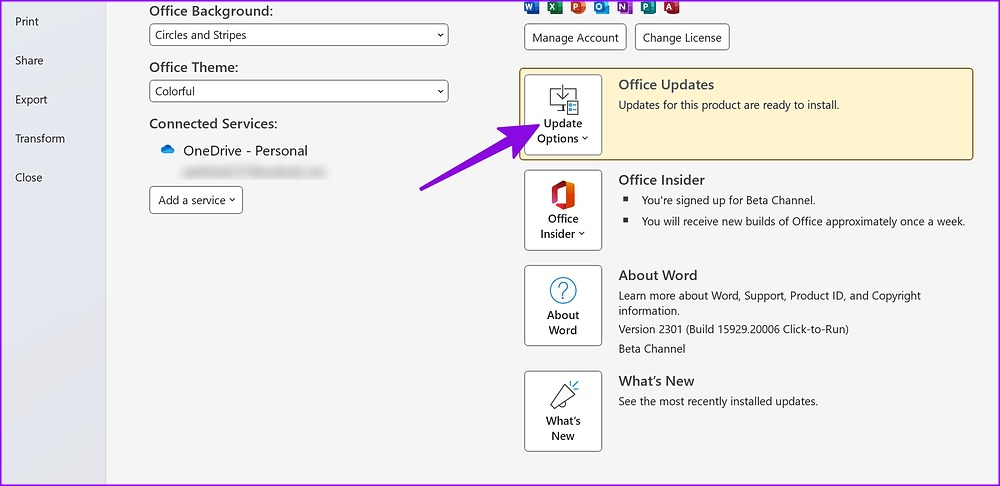Click the About Word button
The image size is (1000, 486).
click(563, 306)
